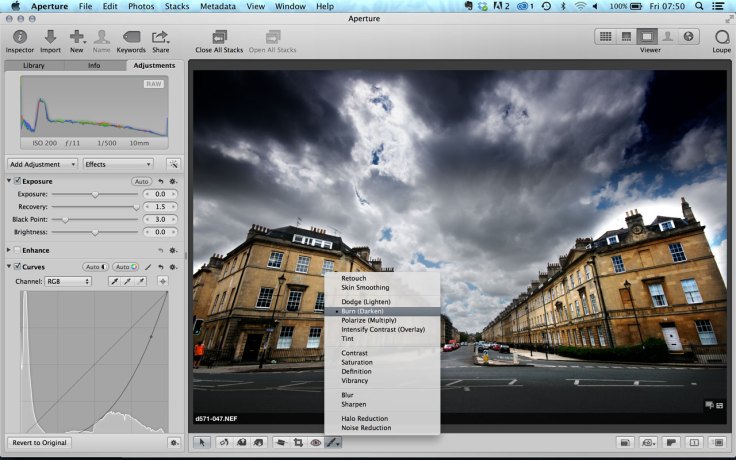
Task: Click the add point target button in Curves
Action: coord(163,281)
